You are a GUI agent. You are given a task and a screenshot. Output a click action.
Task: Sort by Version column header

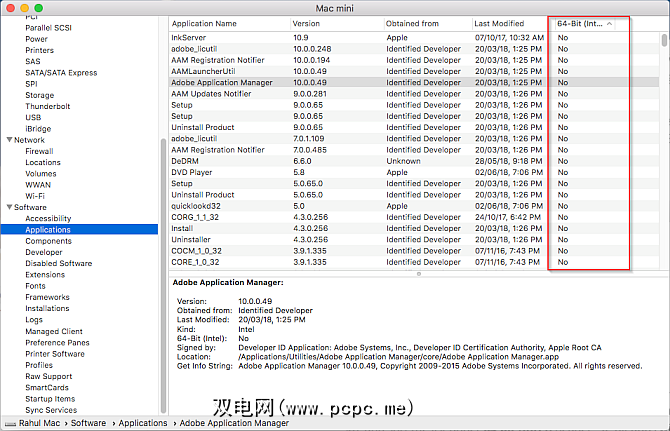tap(306, 23)
